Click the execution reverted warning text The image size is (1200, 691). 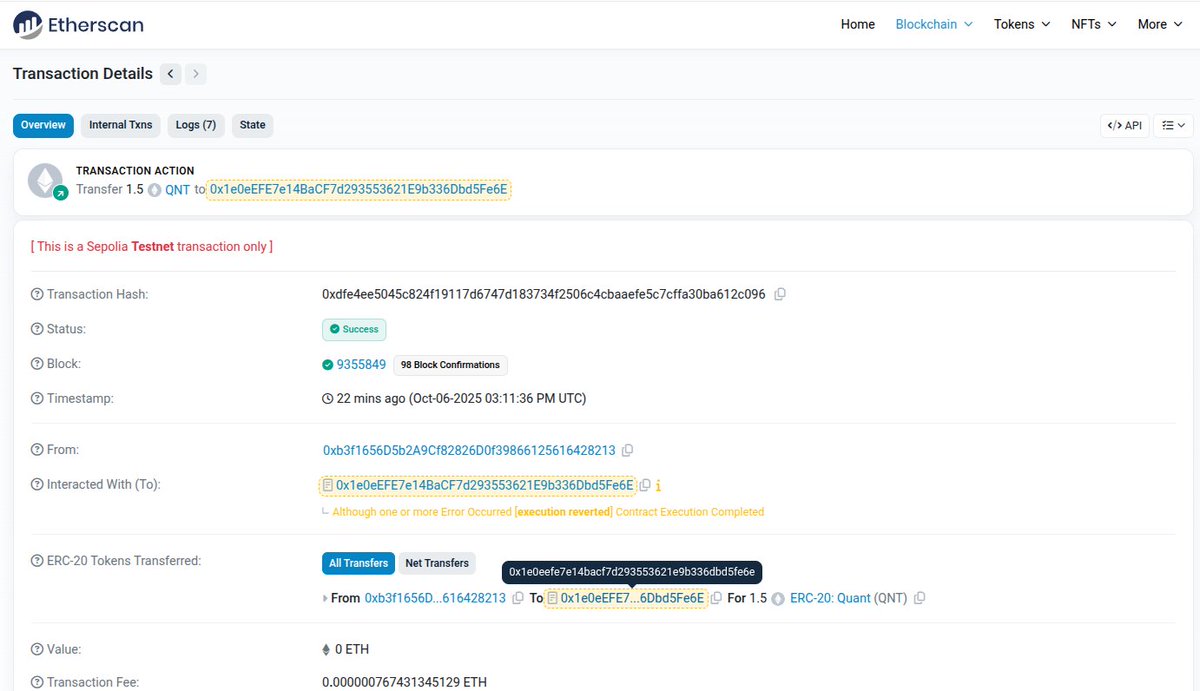coord(548,512)
